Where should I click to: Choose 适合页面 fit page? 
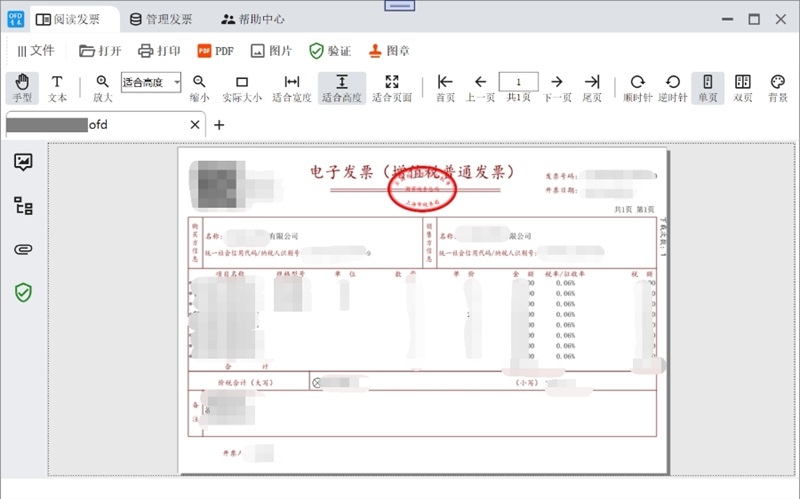coord(392,88)
